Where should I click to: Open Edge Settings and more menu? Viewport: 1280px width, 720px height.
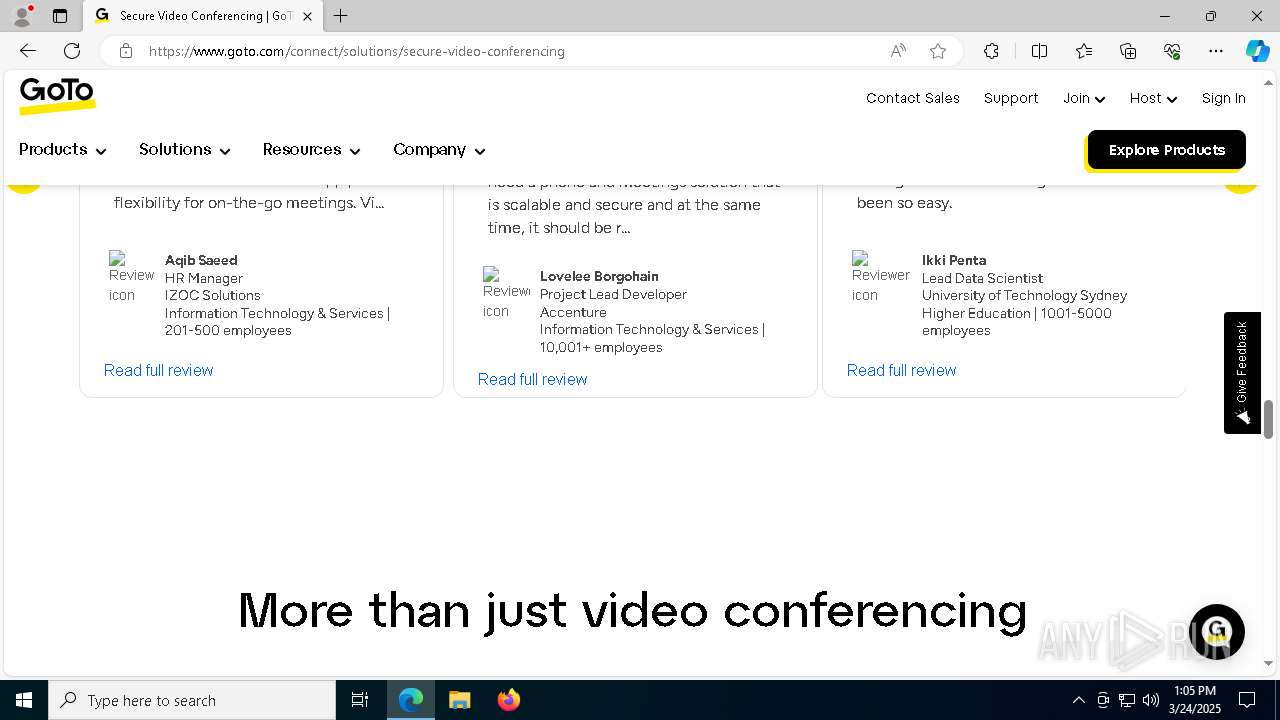pyautogui.click(x=1216, y=51)
